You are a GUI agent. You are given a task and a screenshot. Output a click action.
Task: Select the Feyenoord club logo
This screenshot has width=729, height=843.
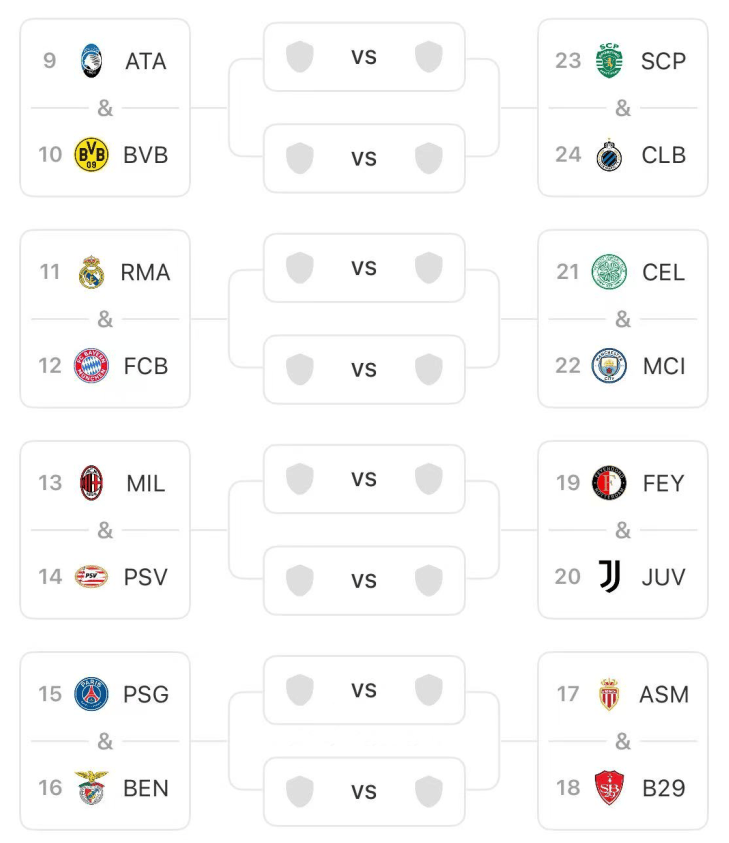(608, 483)
